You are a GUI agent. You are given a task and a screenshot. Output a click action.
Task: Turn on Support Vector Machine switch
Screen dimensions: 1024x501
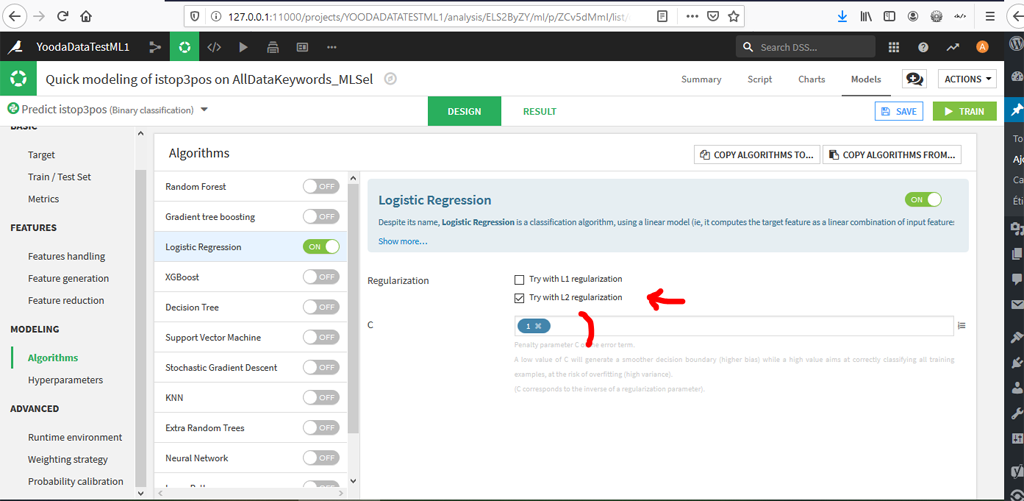(321, 338)
